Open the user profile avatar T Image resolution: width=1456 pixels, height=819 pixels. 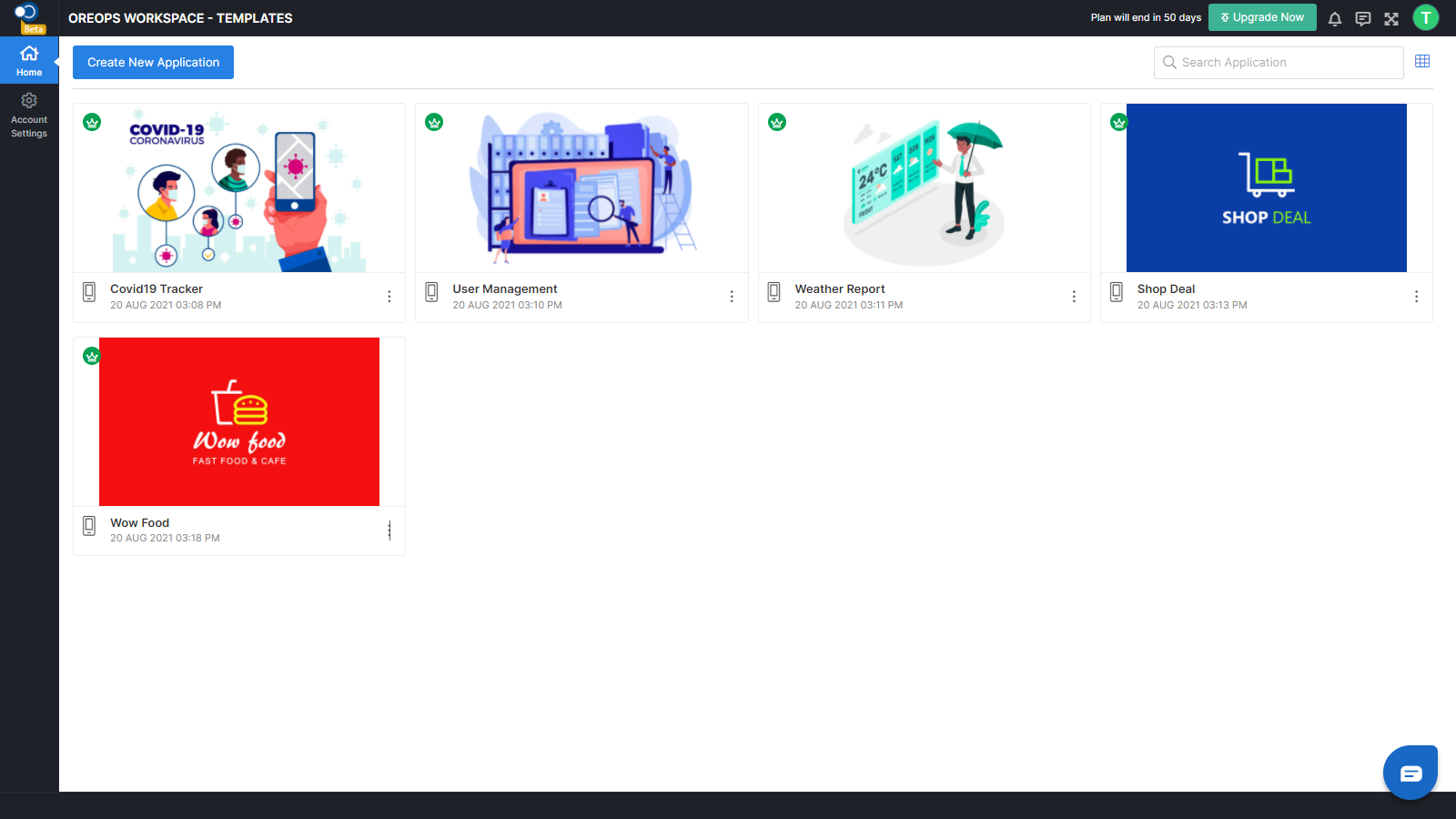(x=1425, y=17)
